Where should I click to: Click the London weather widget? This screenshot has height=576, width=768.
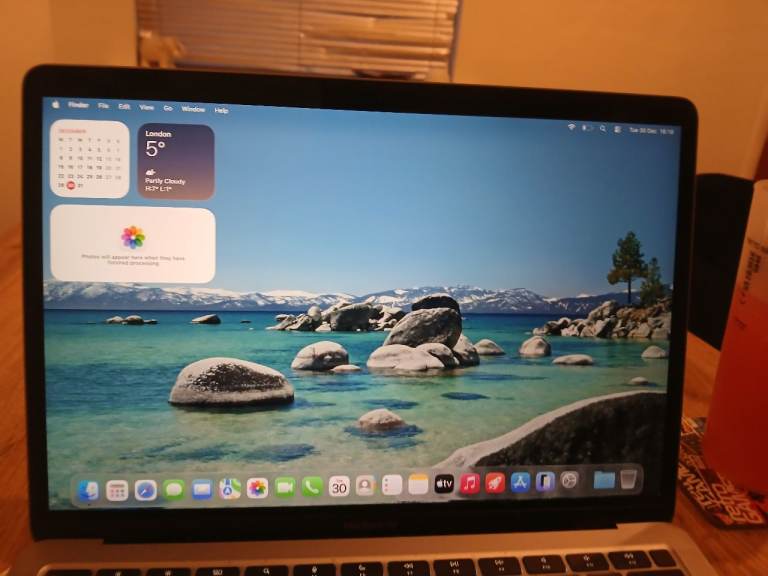pyautogui.click(x=176, y=161)
